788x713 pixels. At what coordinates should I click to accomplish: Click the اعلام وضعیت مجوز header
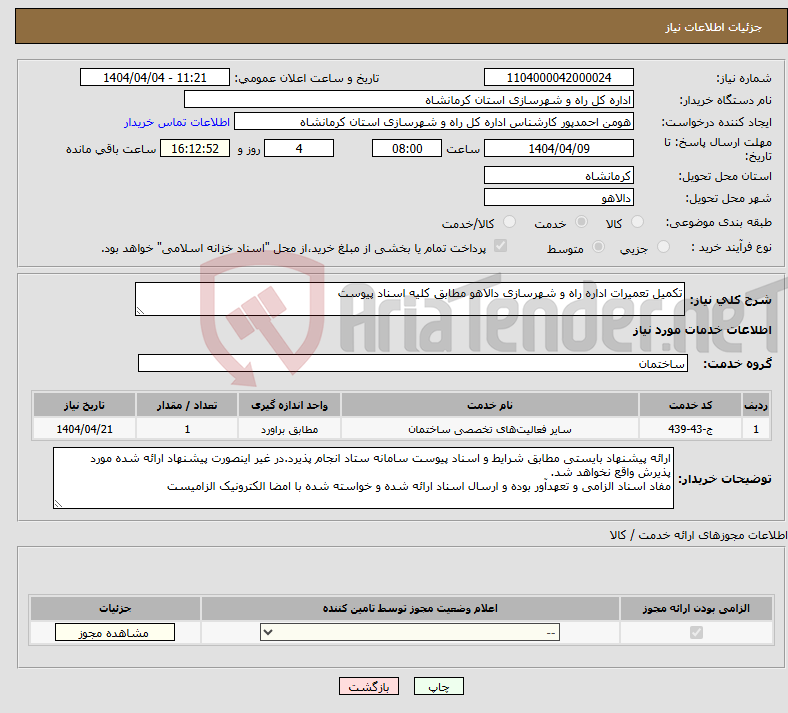[x=410, y=608]
